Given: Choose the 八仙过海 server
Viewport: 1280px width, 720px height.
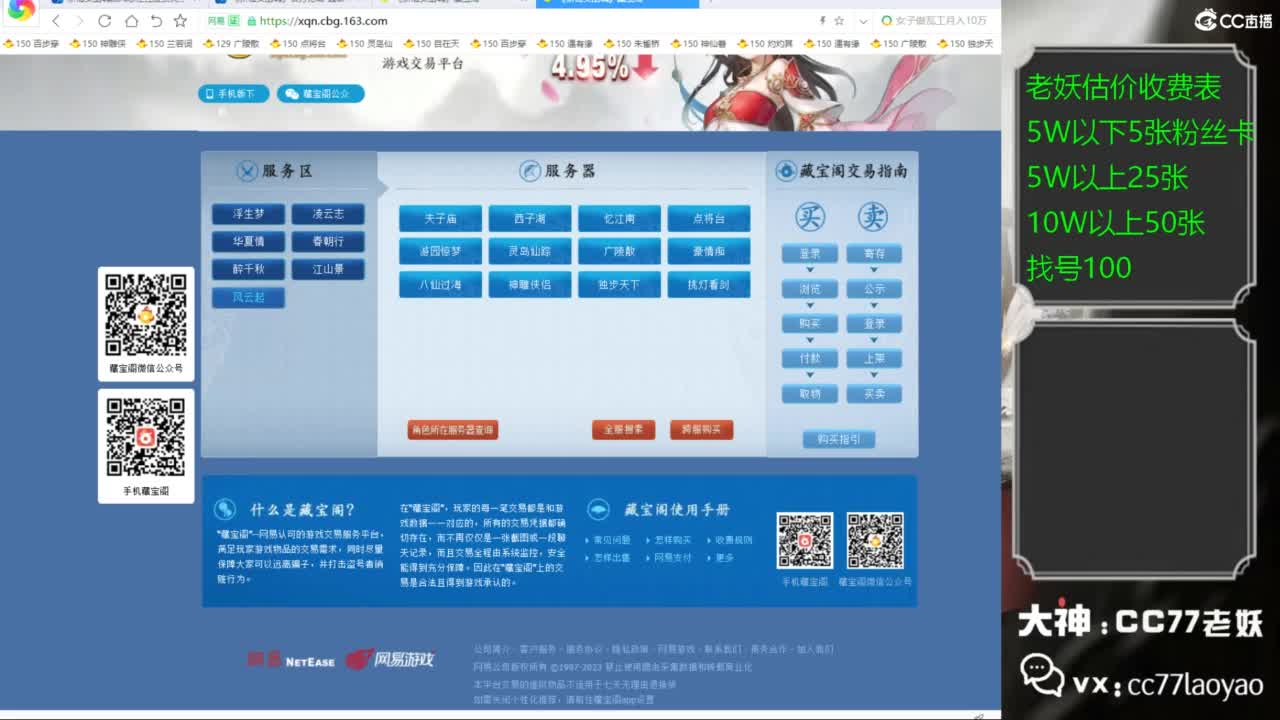Looking at the screenshot, I should 440,284.
